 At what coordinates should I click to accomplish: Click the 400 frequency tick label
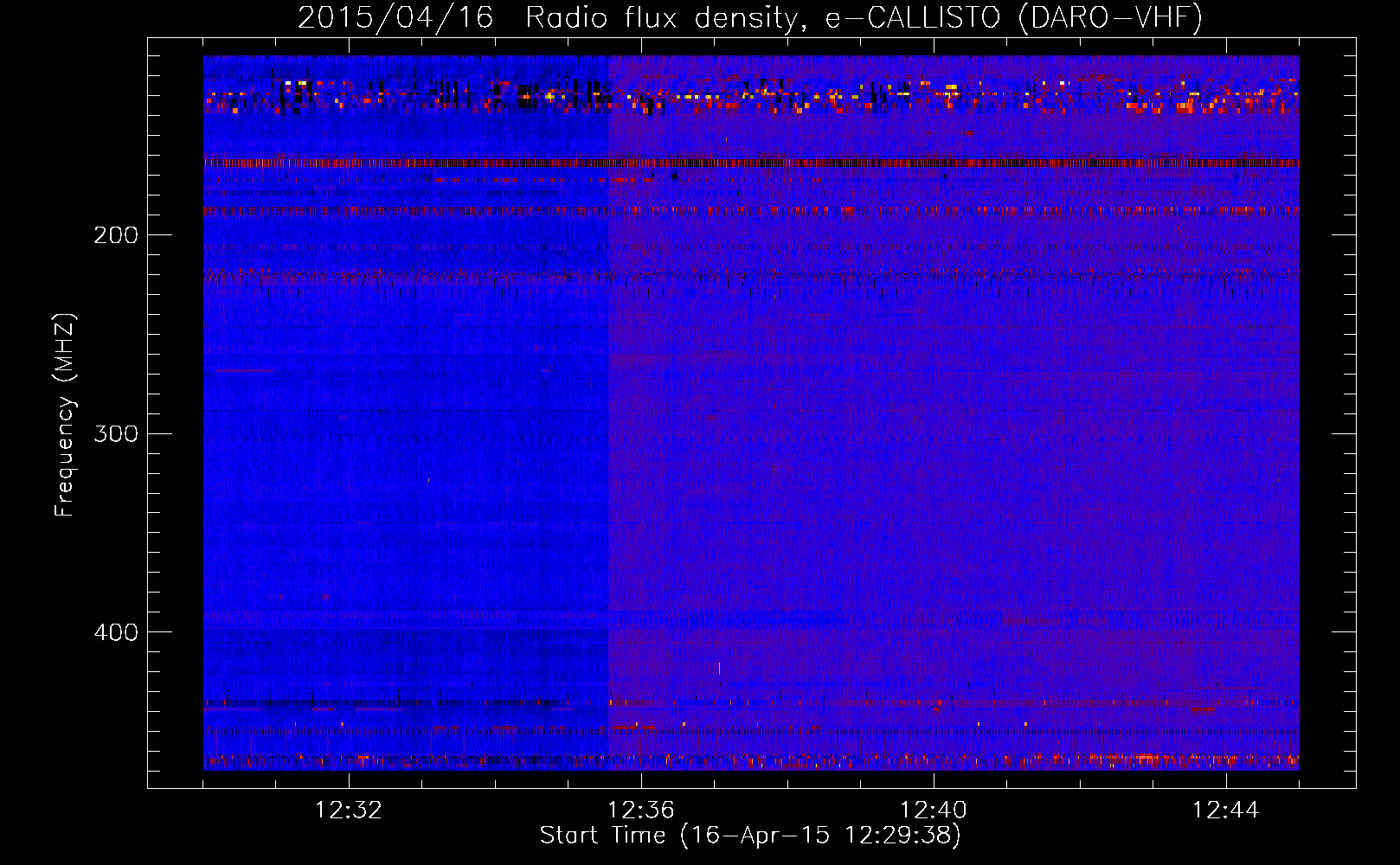pos(115,632)
